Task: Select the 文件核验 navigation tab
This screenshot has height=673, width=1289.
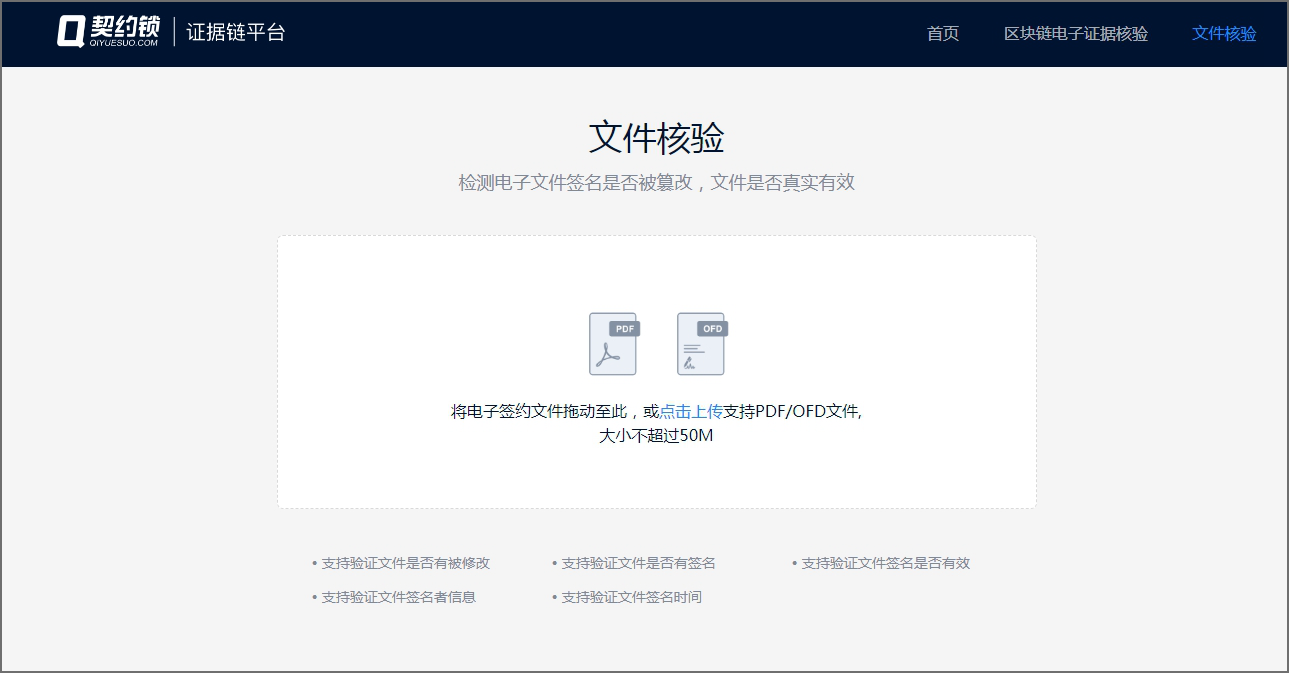Action: coord(1223,34)
